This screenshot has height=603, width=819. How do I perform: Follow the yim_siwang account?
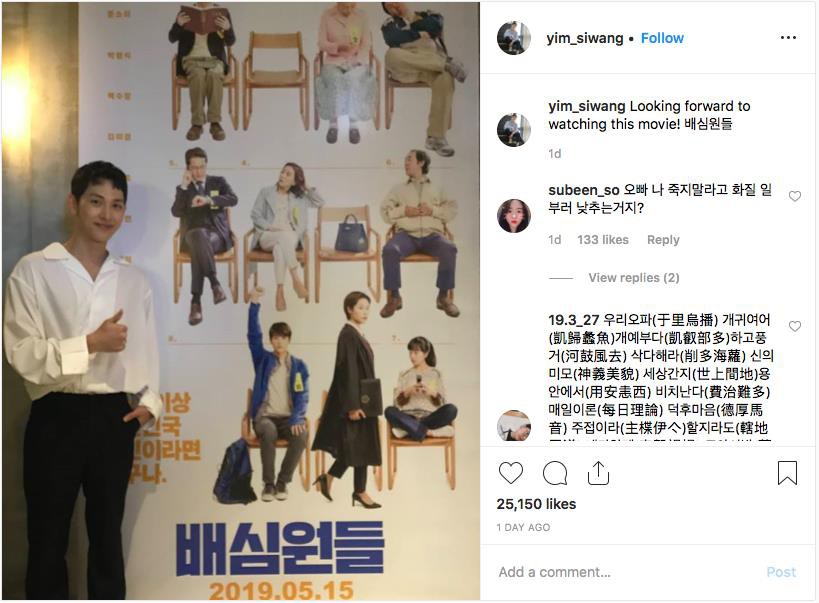click(662, 38)
